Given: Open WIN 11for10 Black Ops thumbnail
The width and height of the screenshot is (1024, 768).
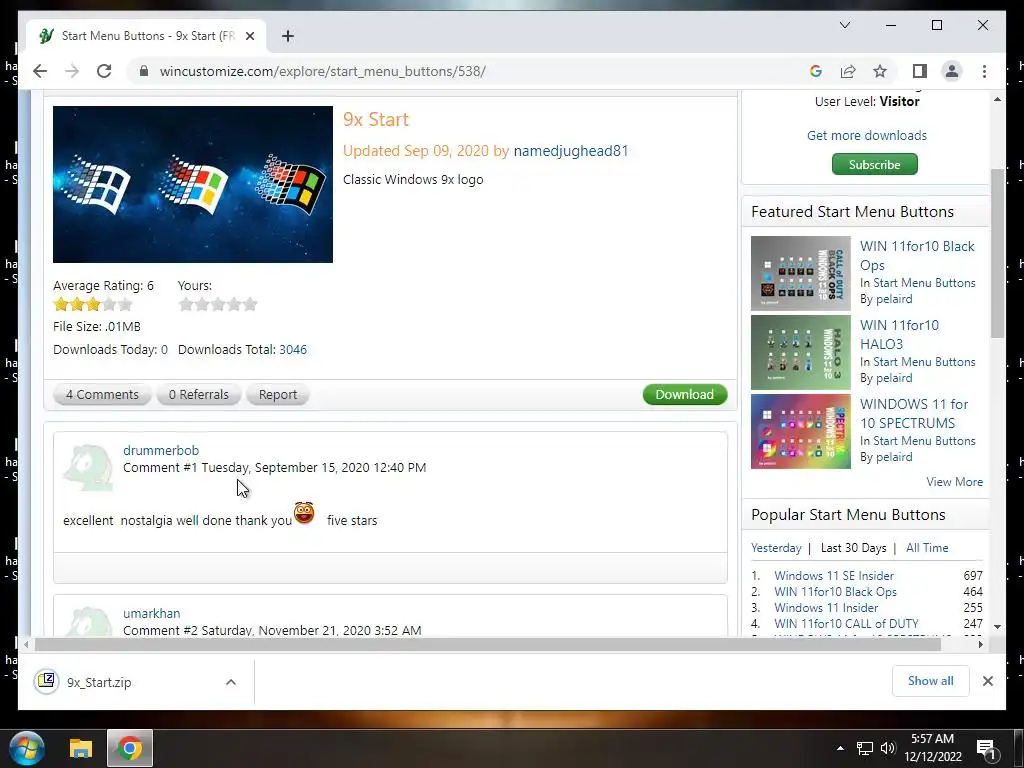Looking at the screenshot, I should tap(801, 273).
